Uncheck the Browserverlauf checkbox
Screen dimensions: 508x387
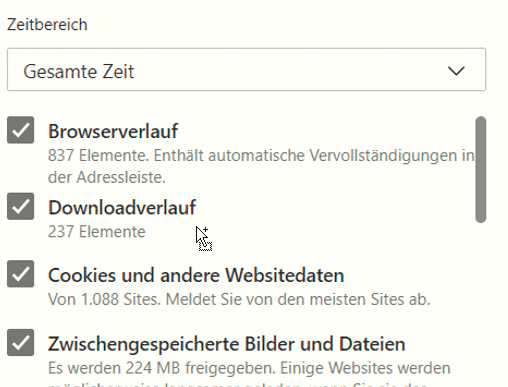click(20, 130)
